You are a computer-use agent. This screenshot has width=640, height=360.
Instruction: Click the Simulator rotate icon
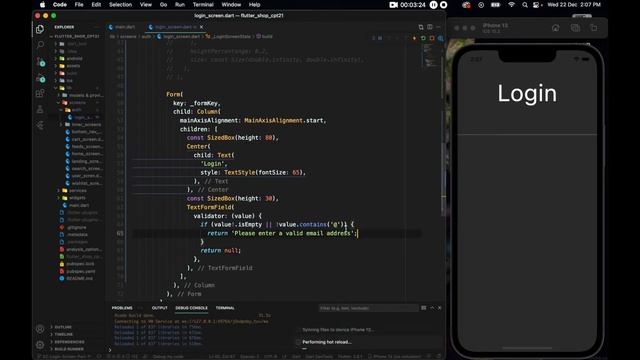coord(593,28)
